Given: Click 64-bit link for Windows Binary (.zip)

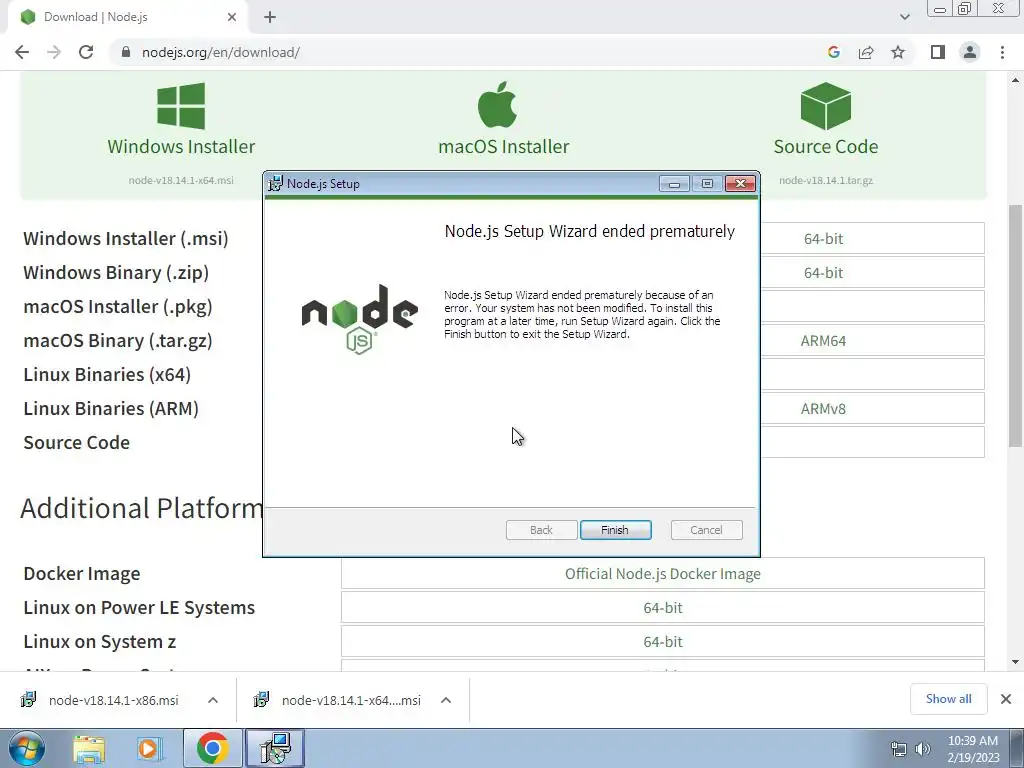Looking at the screenshot, I should [x=823, y=272].
